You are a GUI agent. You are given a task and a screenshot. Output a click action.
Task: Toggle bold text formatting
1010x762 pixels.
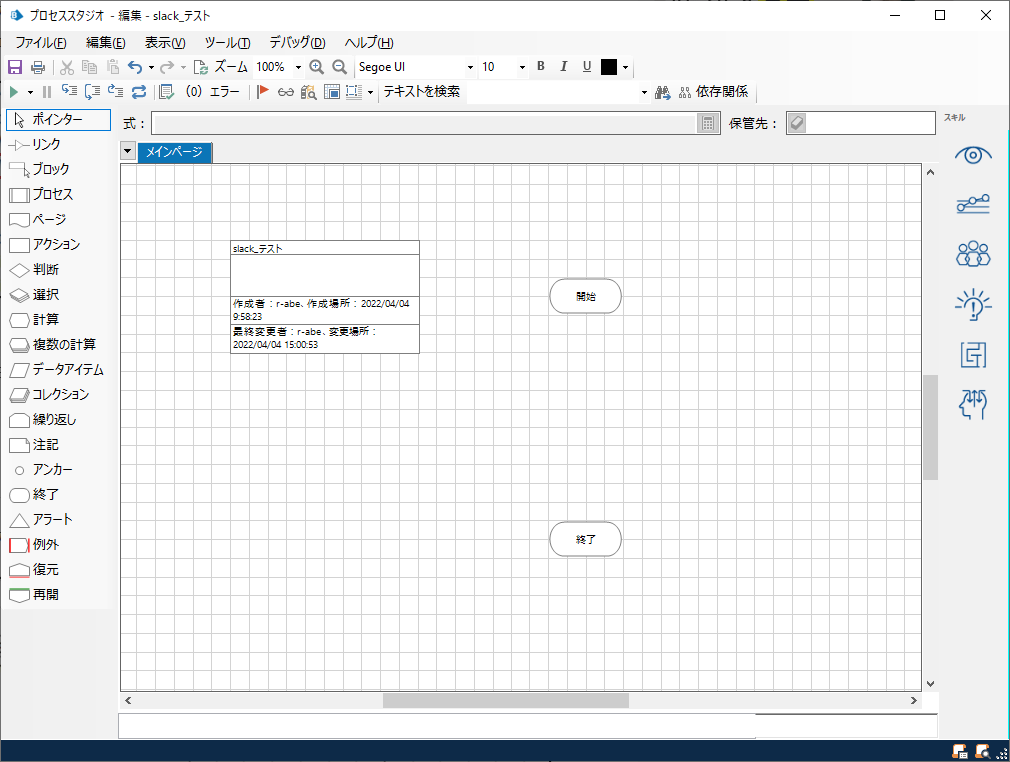coord(540,66)
